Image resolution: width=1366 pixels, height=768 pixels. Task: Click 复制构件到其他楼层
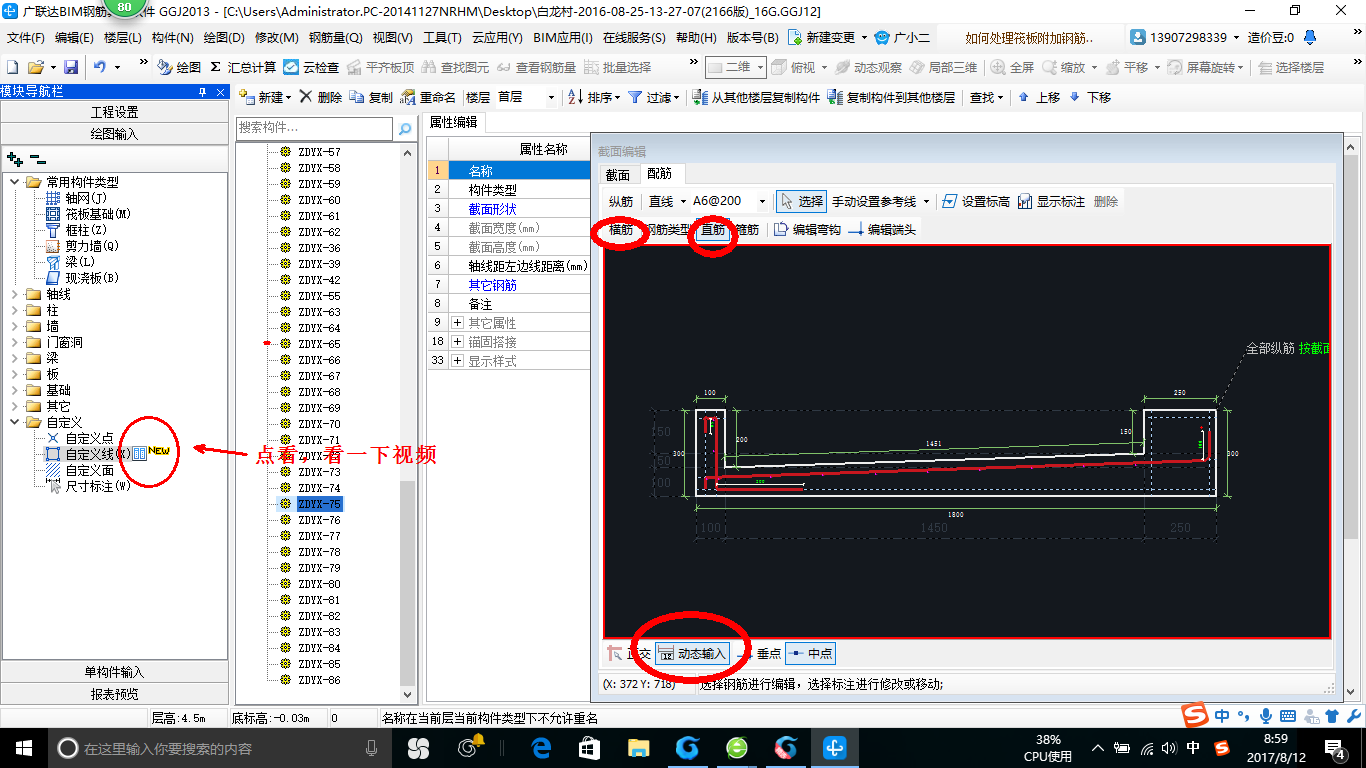coord(893,97)
